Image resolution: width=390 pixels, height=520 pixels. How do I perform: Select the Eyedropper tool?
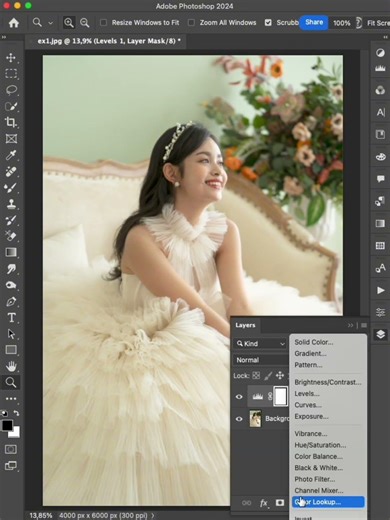tap(11, 155)
